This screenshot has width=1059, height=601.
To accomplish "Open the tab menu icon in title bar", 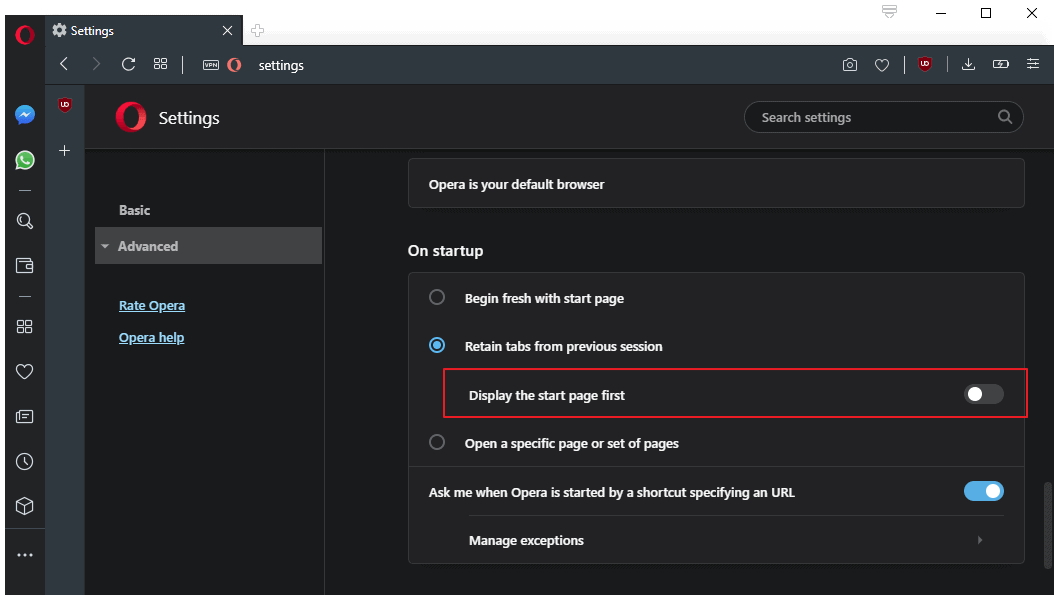I will tap(889, 11).
